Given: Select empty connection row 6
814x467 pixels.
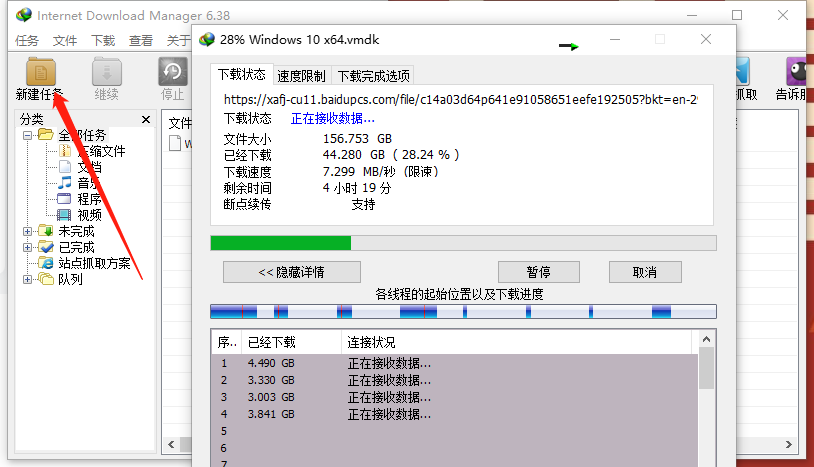Looking at the screenshot, I should pyautogui.click(x=455, y=448).
